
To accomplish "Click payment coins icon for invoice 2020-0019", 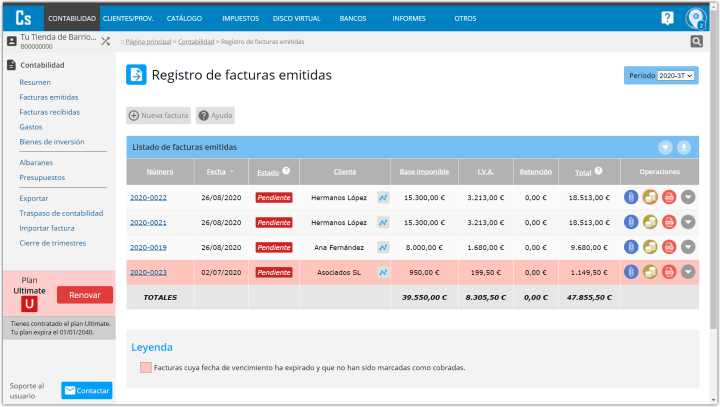I will [x=650, y=247].
